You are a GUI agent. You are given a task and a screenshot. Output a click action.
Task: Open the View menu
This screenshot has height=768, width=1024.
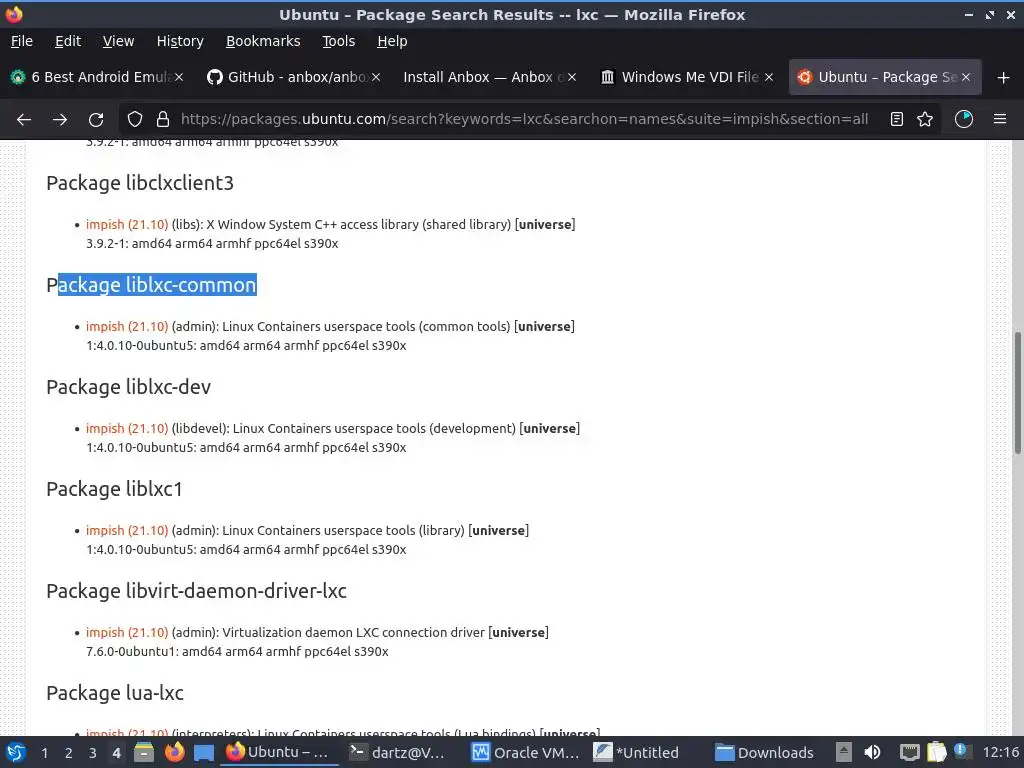(x=118, y=41)
